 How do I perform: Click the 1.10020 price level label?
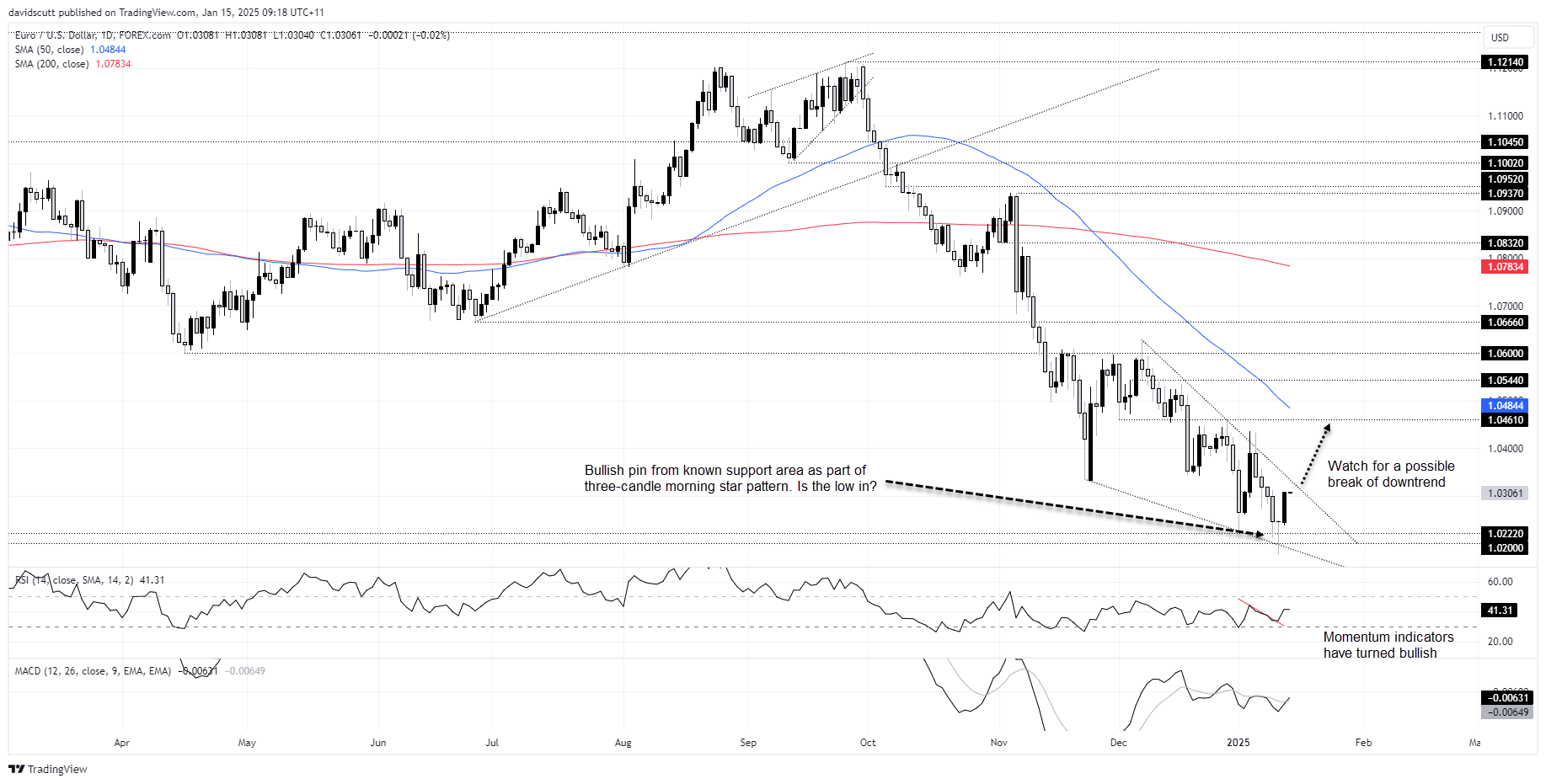point(1505,163)
